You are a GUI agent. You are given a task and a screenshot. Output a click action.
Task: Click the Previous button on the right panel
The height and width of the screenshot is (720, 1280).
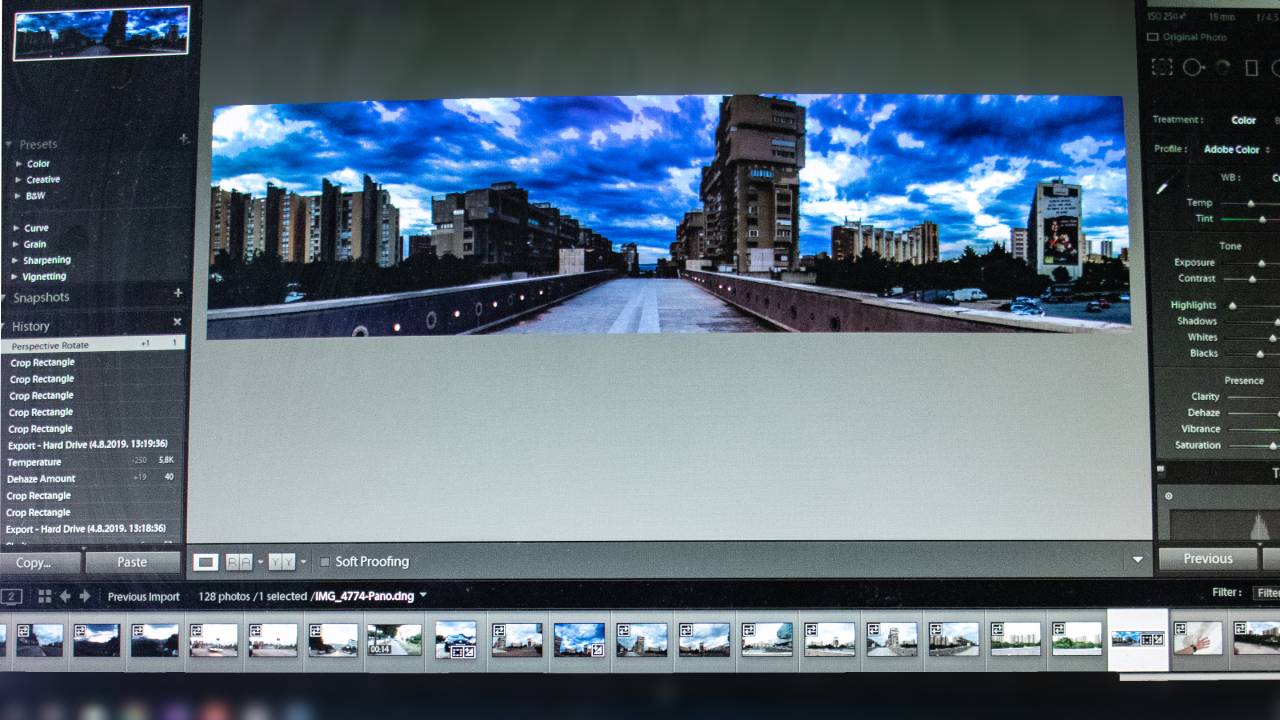pos(1207,558)
